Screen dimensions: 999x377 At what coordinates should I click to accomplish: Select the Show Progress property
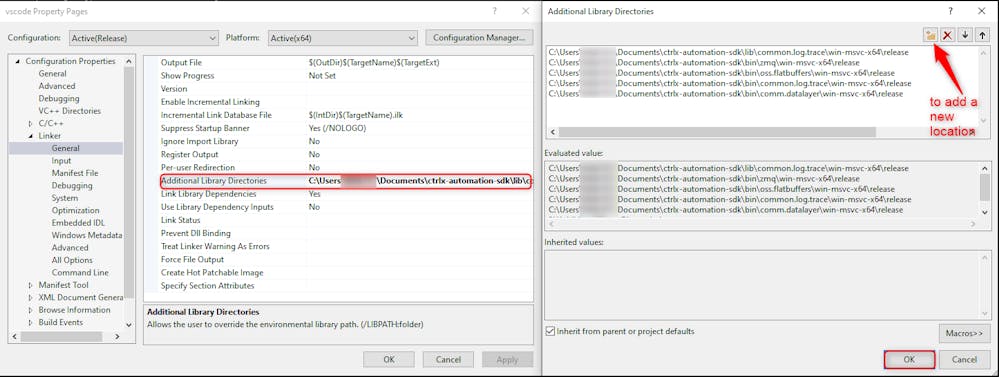point(345,76)
